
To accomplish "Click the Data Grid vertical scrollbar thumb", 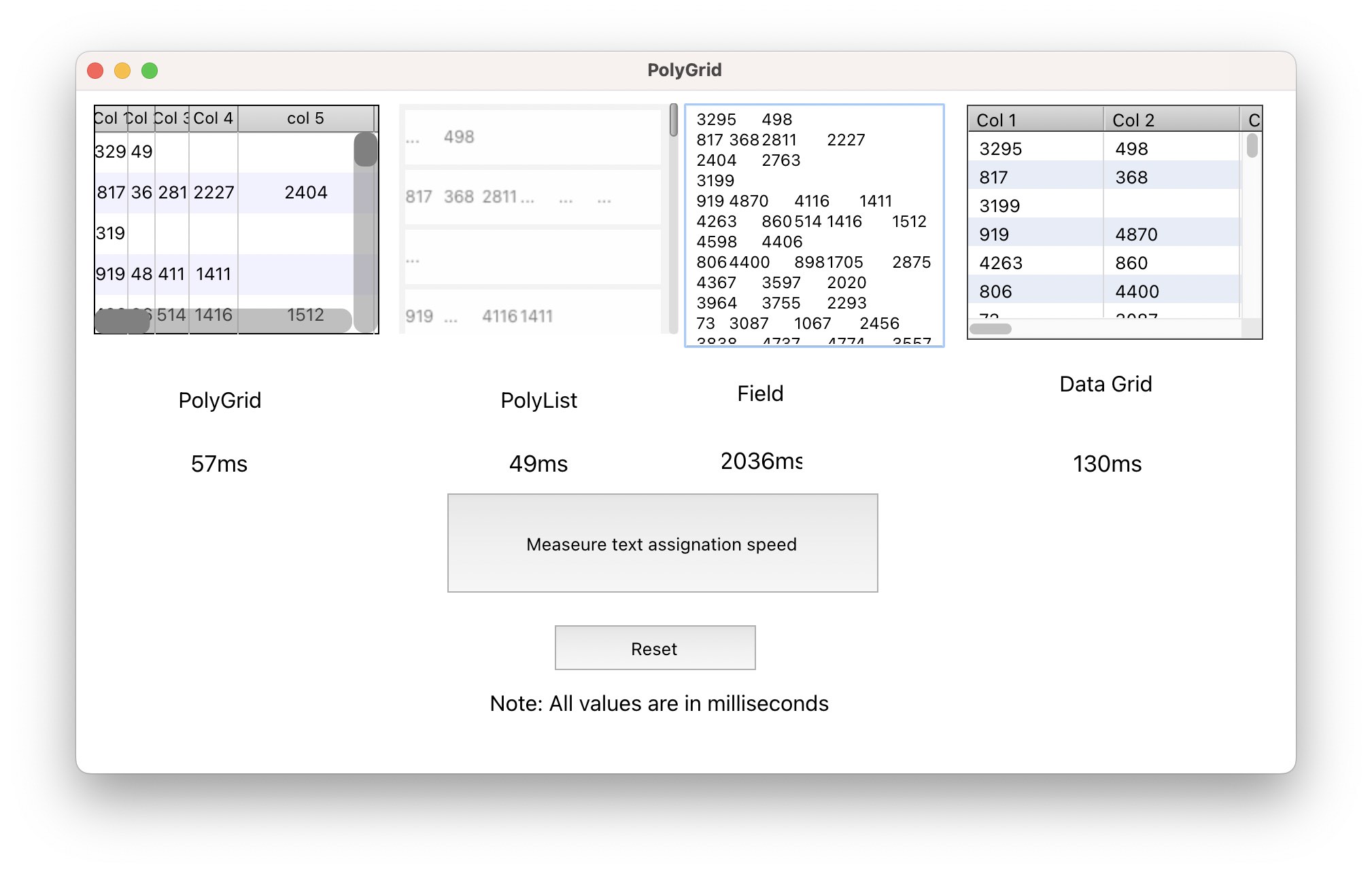I will click(1252, 145).
